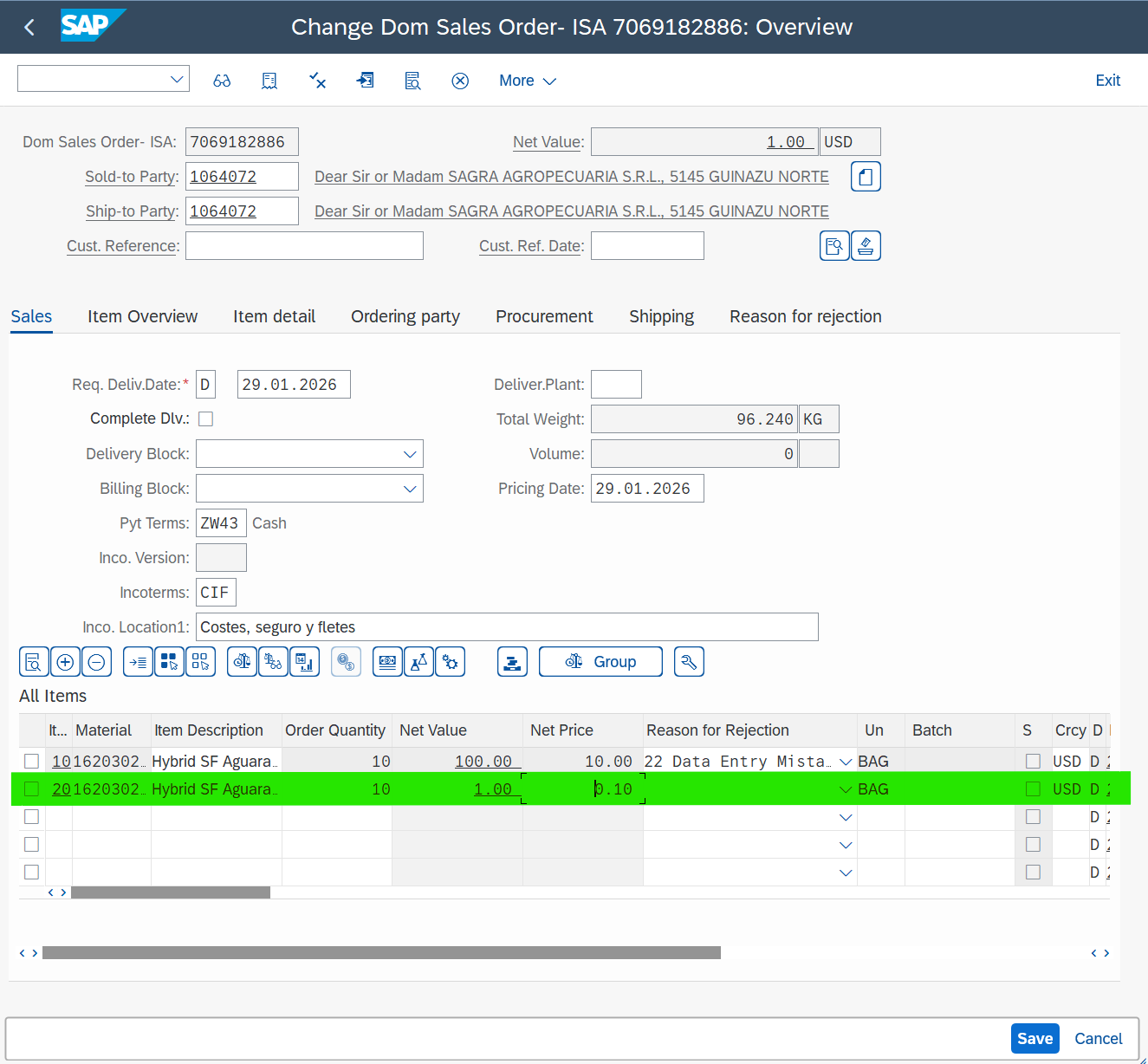This screenshot has height=1064, width=1148.
Task: Click the check-and-cross icon in top toolbar
Action: (317, 81)
